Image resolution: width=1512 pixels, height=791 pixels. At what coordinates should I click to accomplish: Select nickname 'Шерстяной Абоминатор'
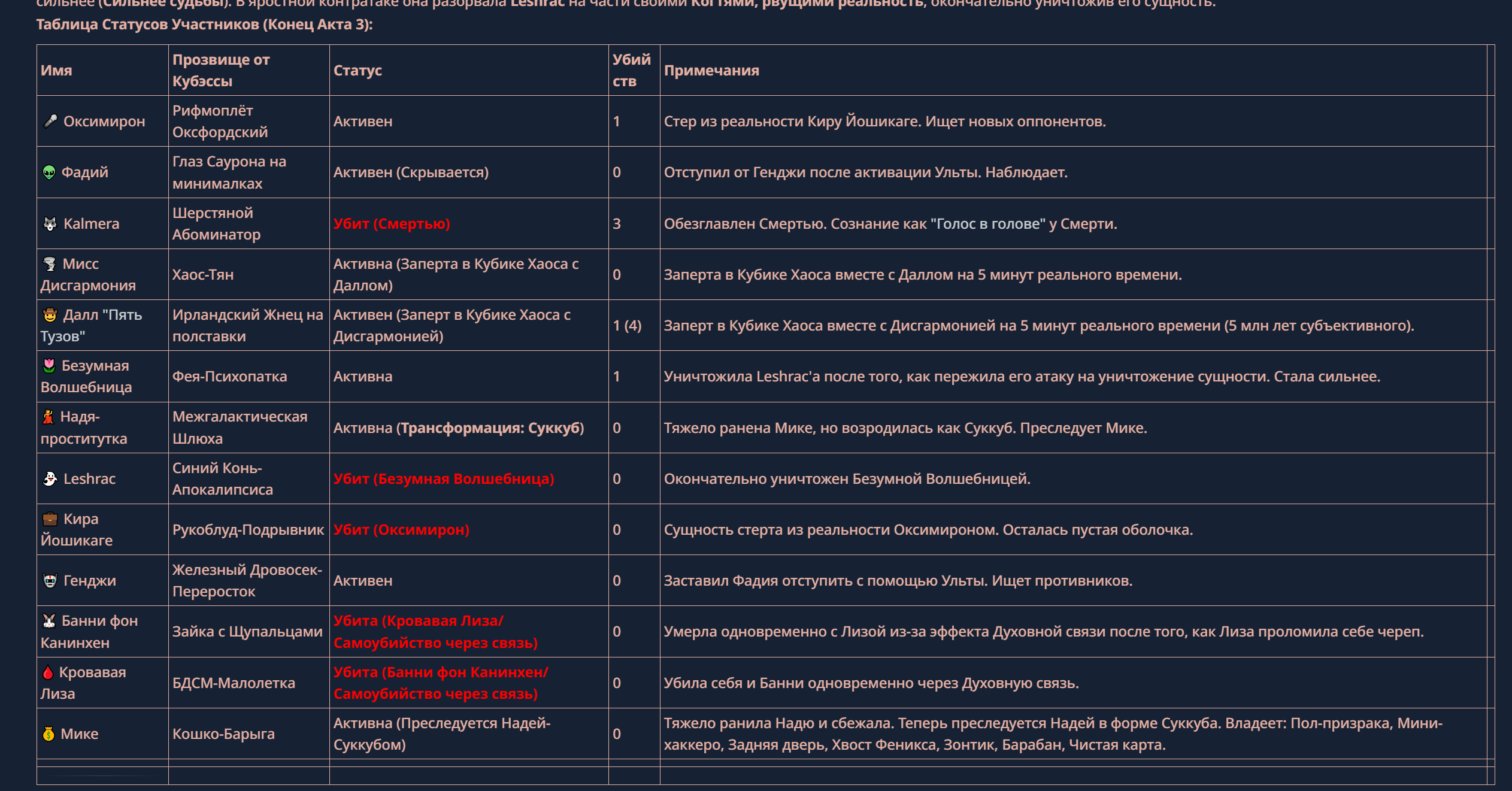tap(217, 224)
